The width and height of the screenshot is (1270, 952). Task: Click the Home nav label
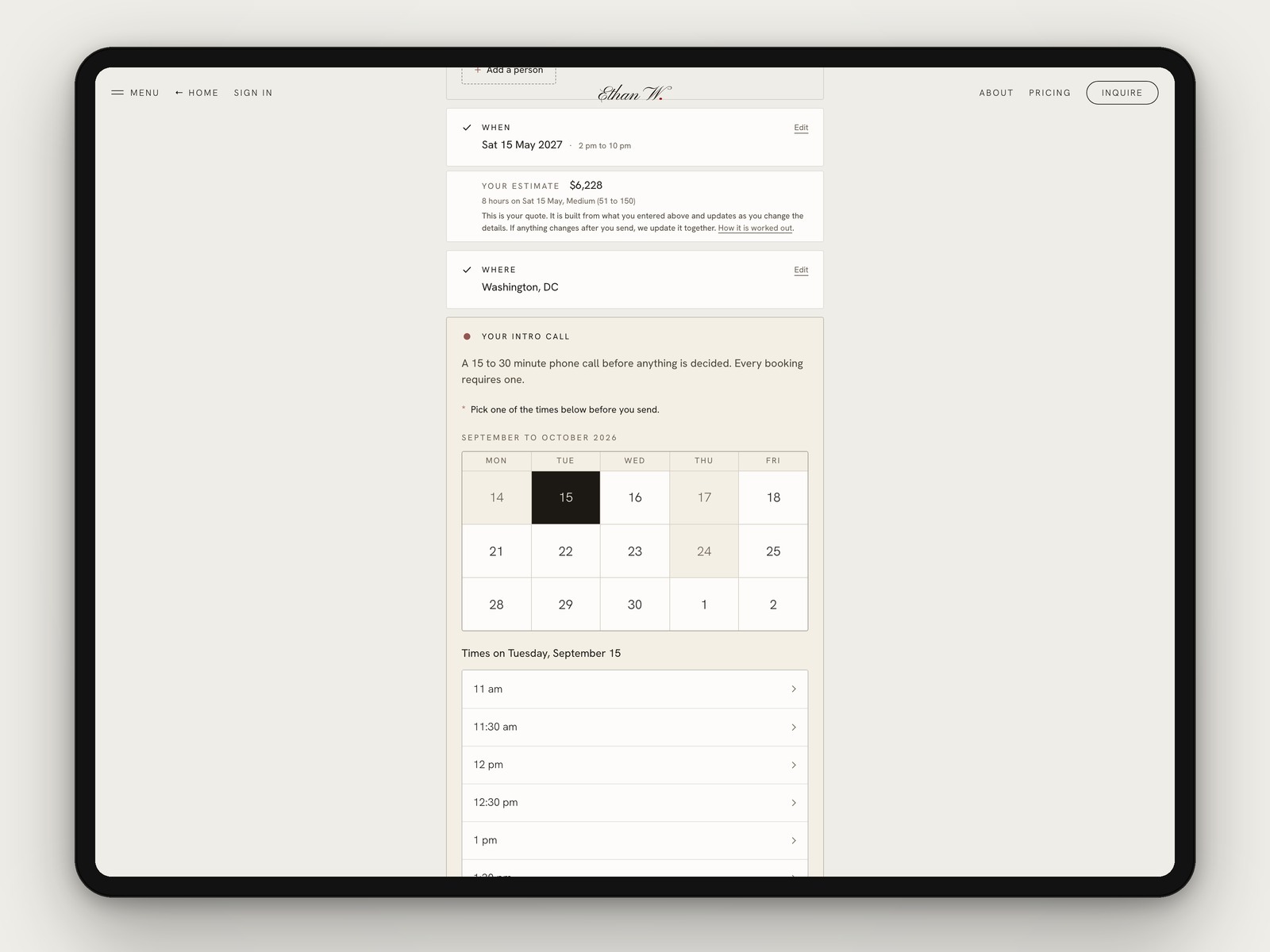(x=203, y=93)
